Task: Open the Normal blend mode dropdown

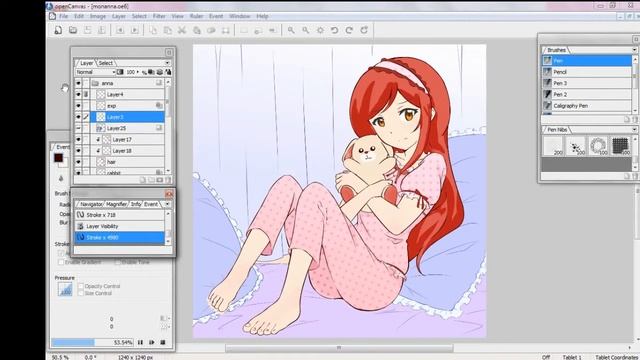Action: (96, 72)
